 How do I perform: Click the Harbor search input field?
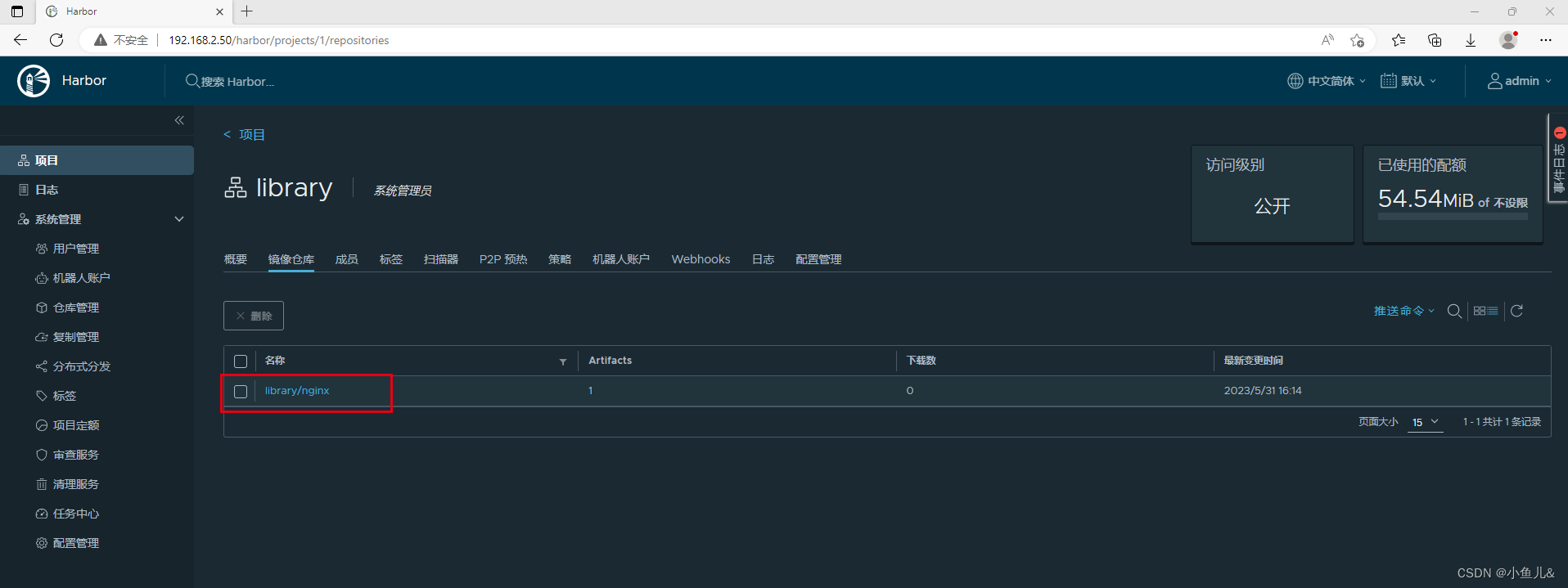[x=237, y=81]
